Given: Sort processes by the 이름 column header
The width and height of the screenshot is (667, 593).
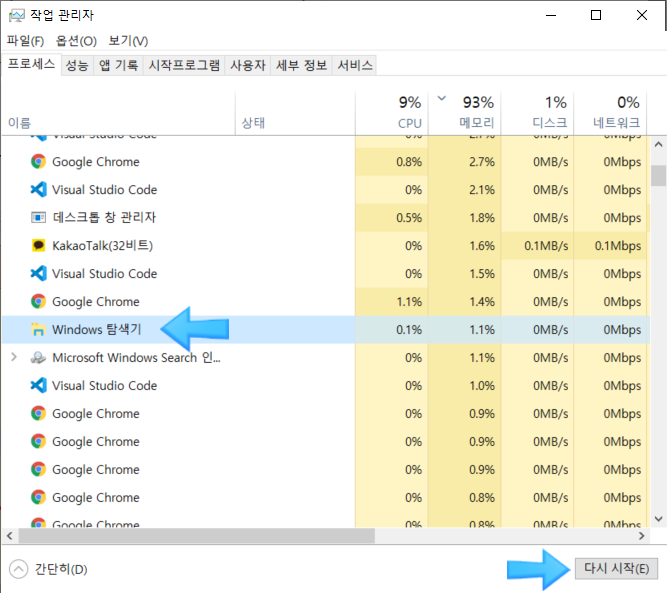Looking at the screenshot, I should (118, 114).
